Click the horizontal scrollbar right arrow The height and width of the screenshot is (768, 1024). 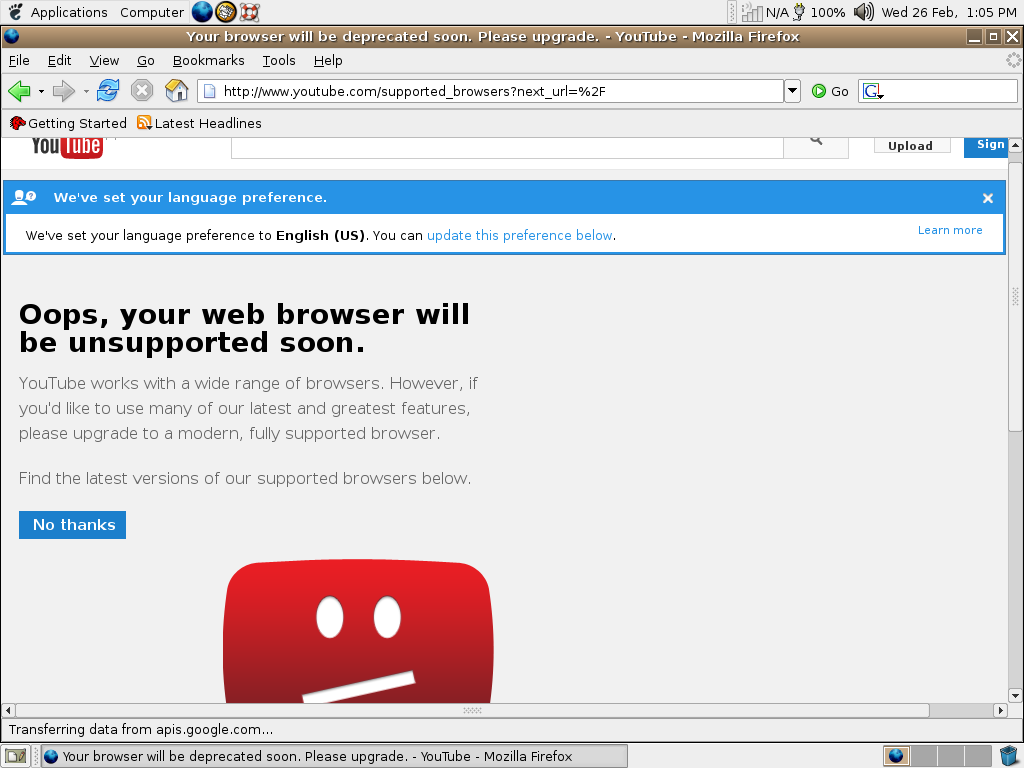1000,711
